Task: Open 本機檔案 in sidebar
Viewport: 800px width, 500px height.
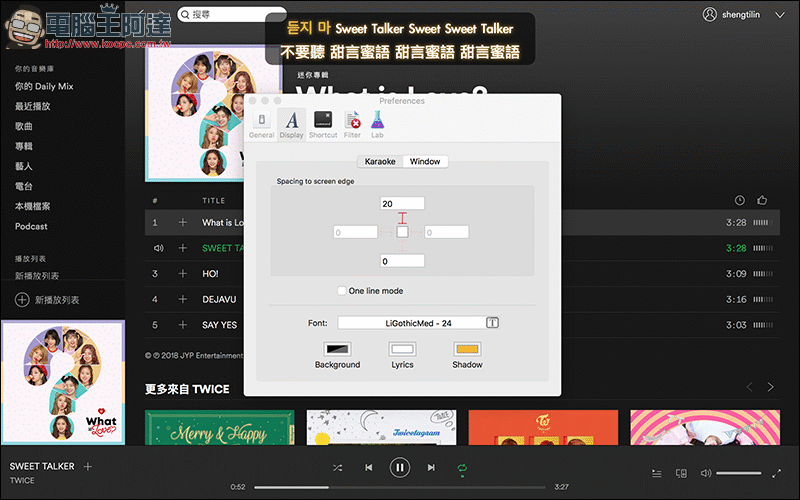Action: coord(33,206)
